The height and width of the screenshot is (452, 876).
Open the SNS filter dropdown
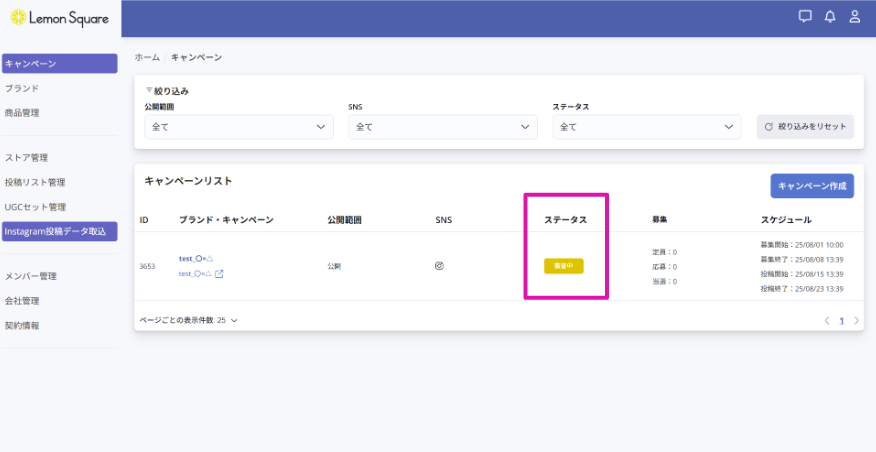click(x=443, y=127)
